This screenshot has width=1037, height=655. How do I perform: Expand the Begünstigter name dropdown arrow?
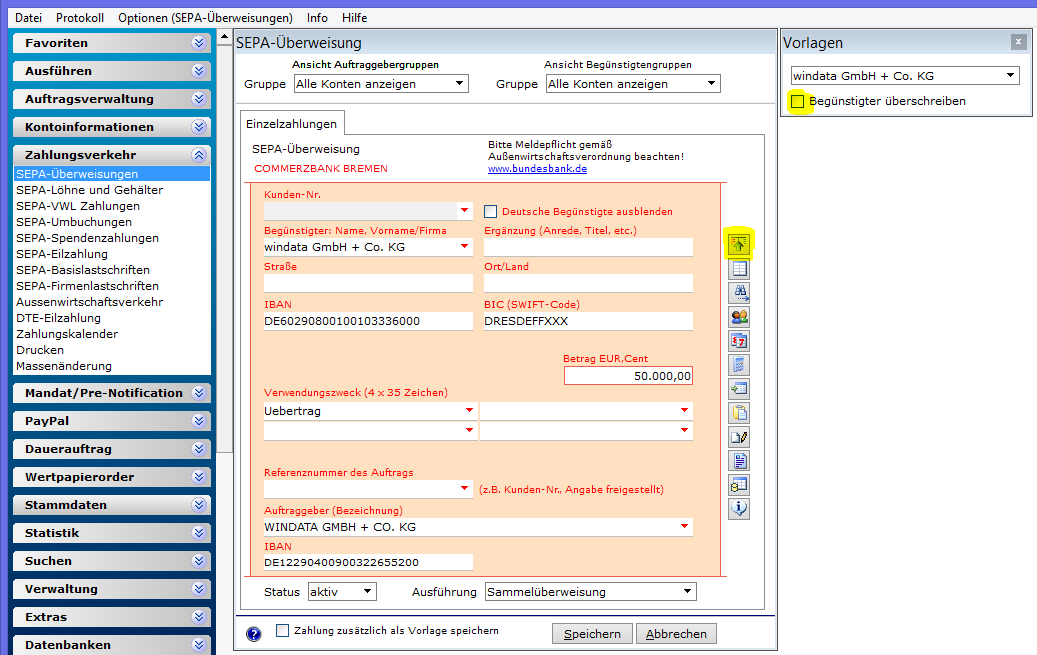[x=465, y=247]
